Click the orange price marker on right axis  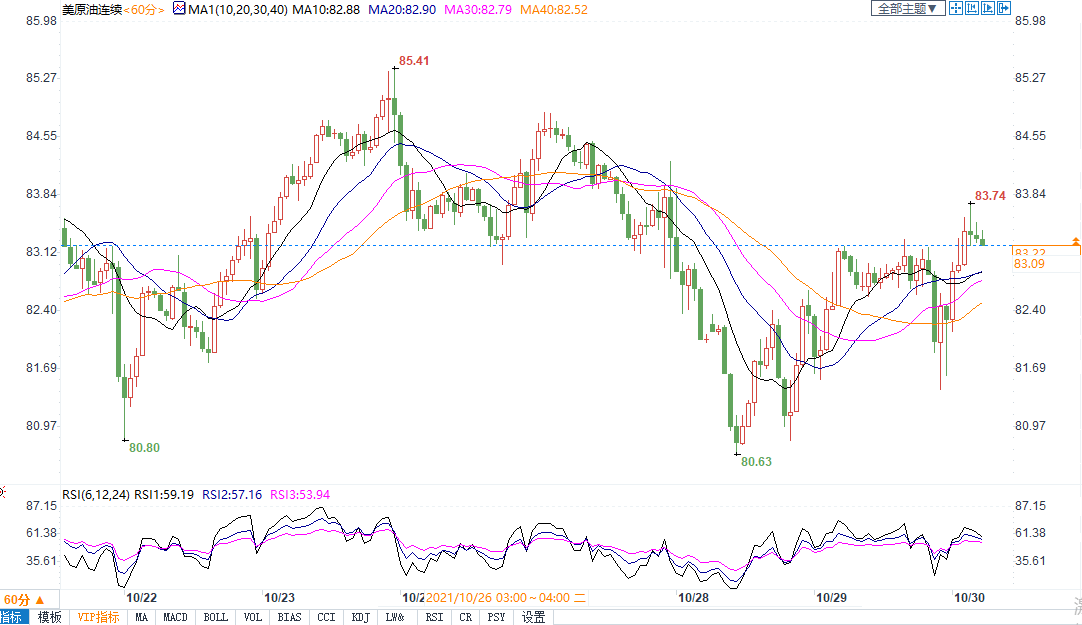tap(1075, 242)
